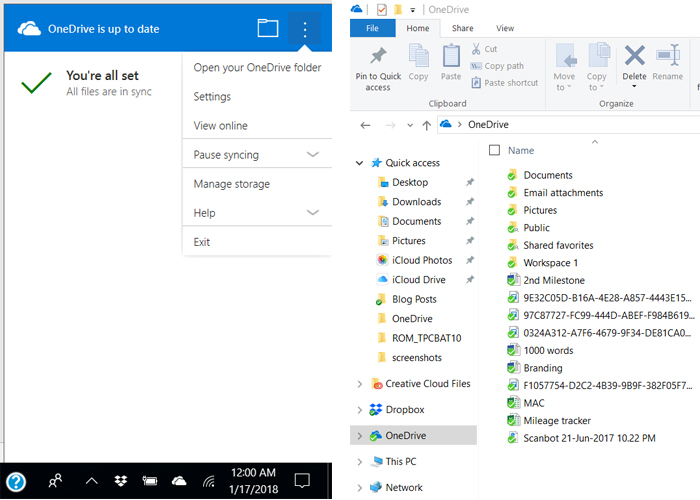Screen dimensions: 700x500
Task: Click the Copy ribbon button
Action: (418, 62)
